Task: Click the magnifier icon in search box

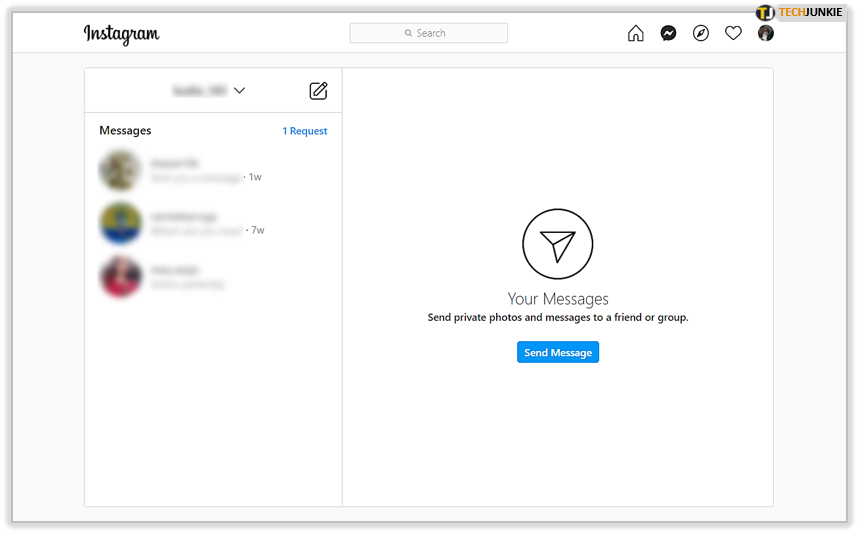Action: [x=408, y=34]
